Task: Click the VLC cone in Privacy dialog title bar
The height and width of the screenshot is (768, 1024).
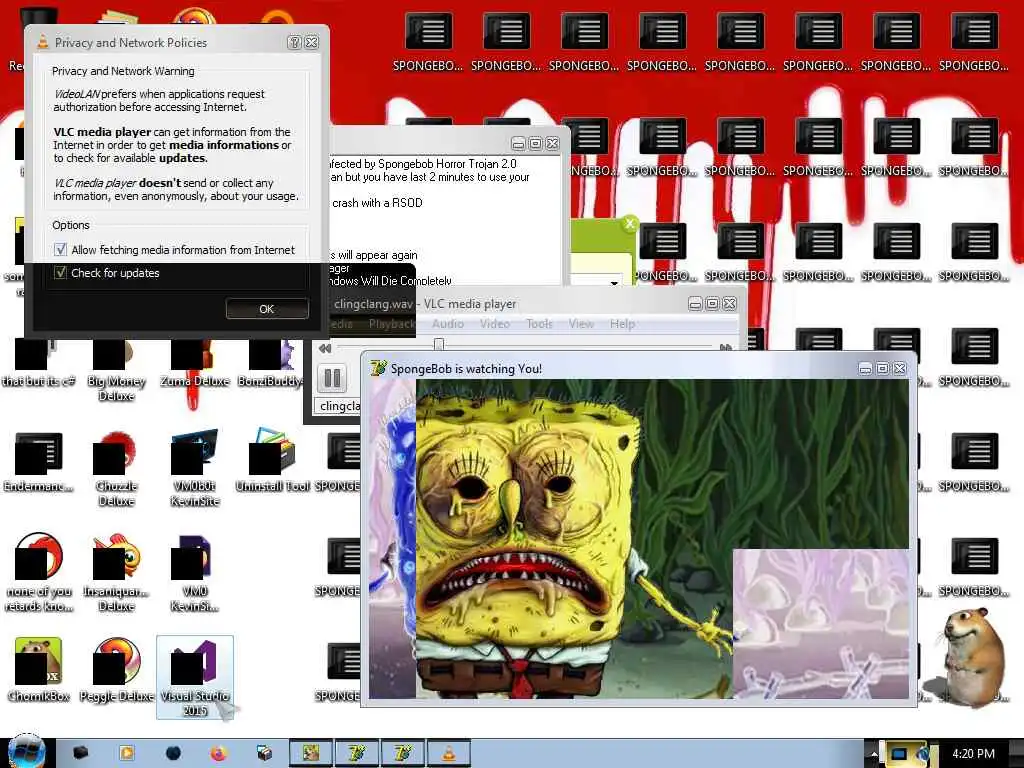Action: pyautogui.click(x=42, y=42)
